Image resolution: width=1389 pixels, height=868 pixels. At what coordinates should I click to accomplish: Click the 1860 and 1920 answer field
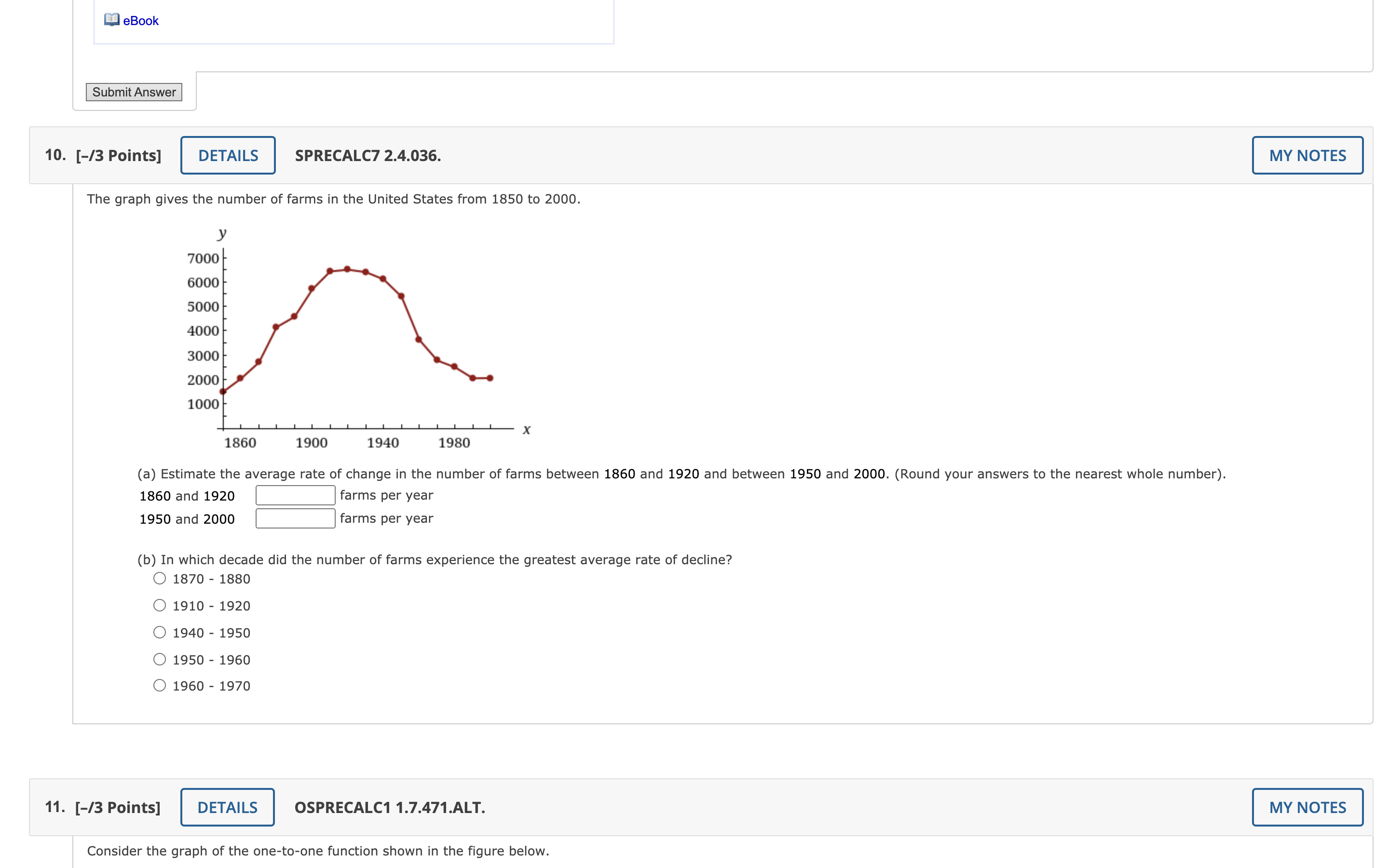click(295, 495)
